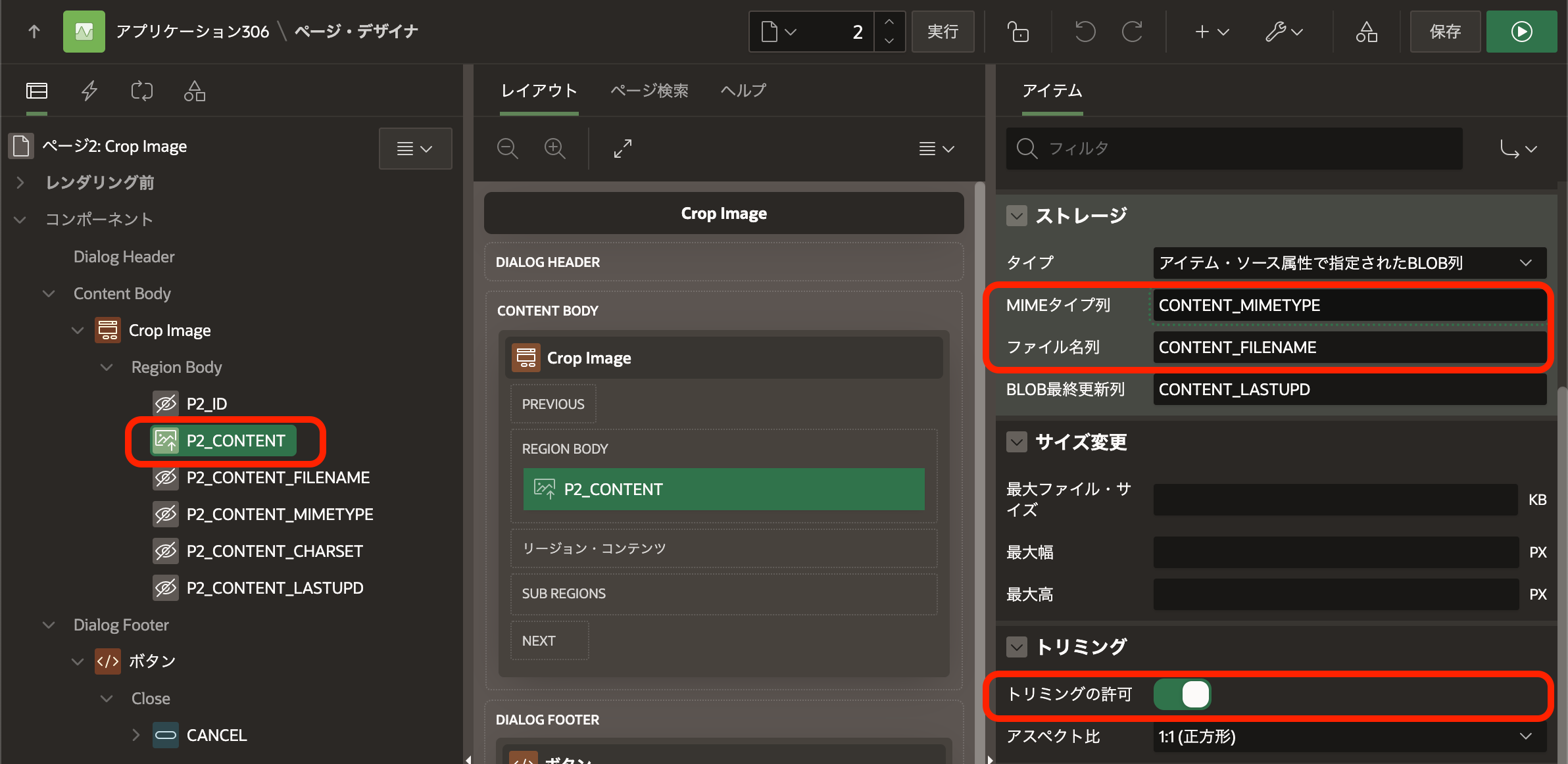Open the Shared Components icon in the toolbar
The width and height of the screenshot is (1568, 764).
[1366, 32]
